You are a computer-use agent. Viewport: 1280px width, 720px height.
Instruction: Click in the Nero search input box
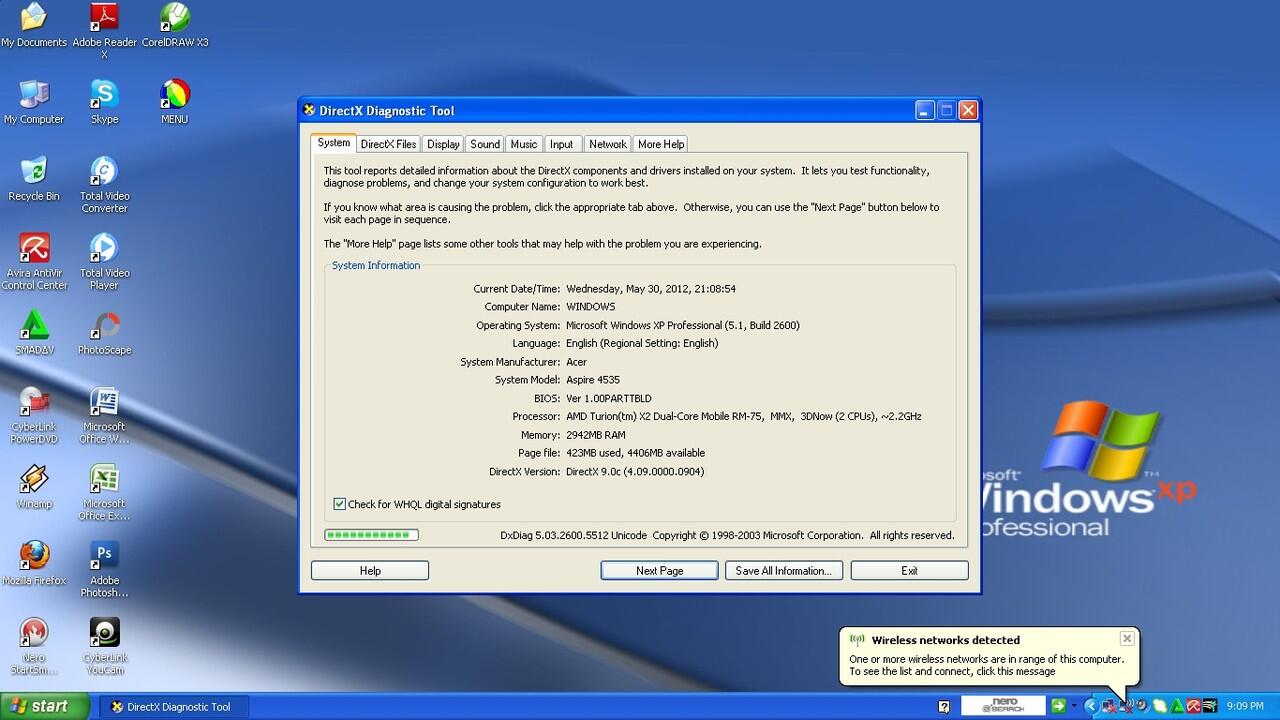click(x=1003, y=706)
